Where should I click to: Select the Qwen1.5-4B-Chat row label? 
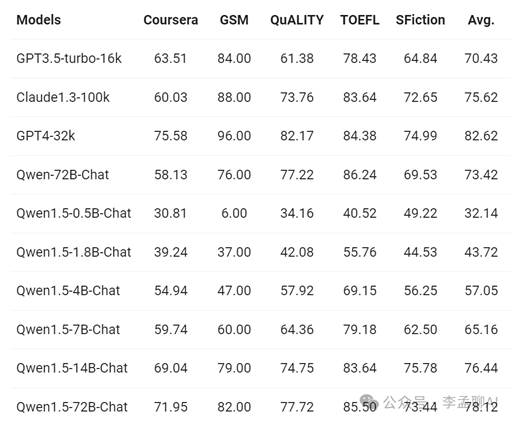[68, 291]
